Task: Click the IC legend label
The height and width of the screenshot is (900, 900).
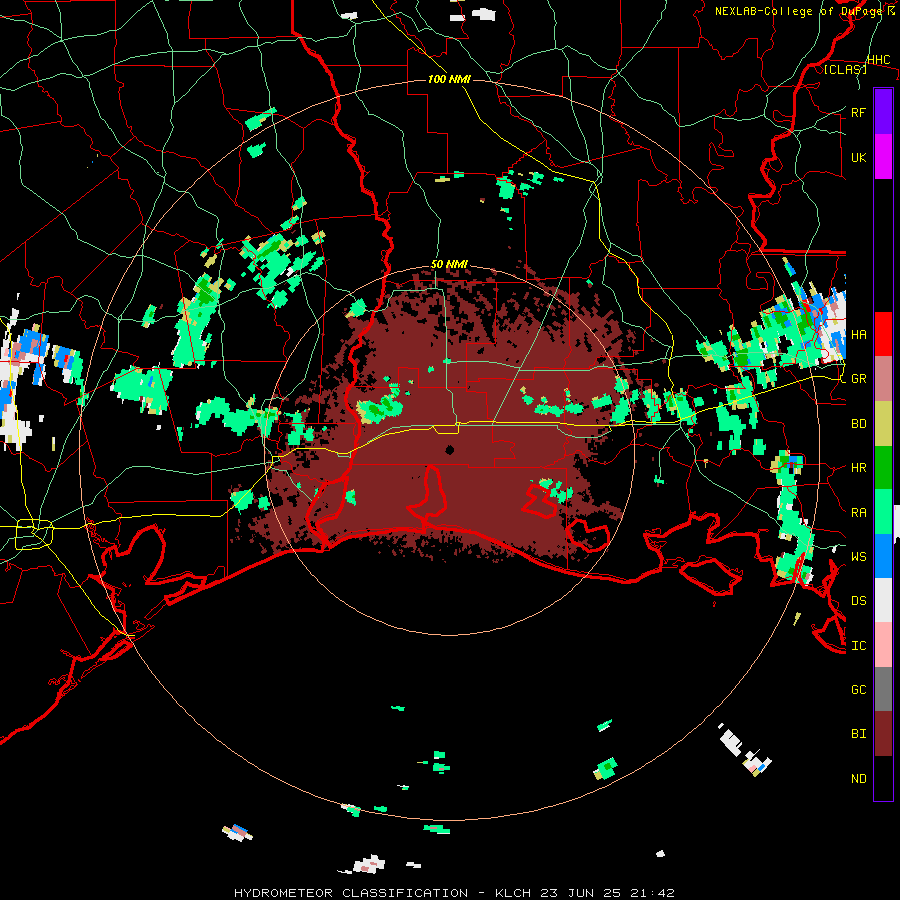Action: [x=858, y=646]
